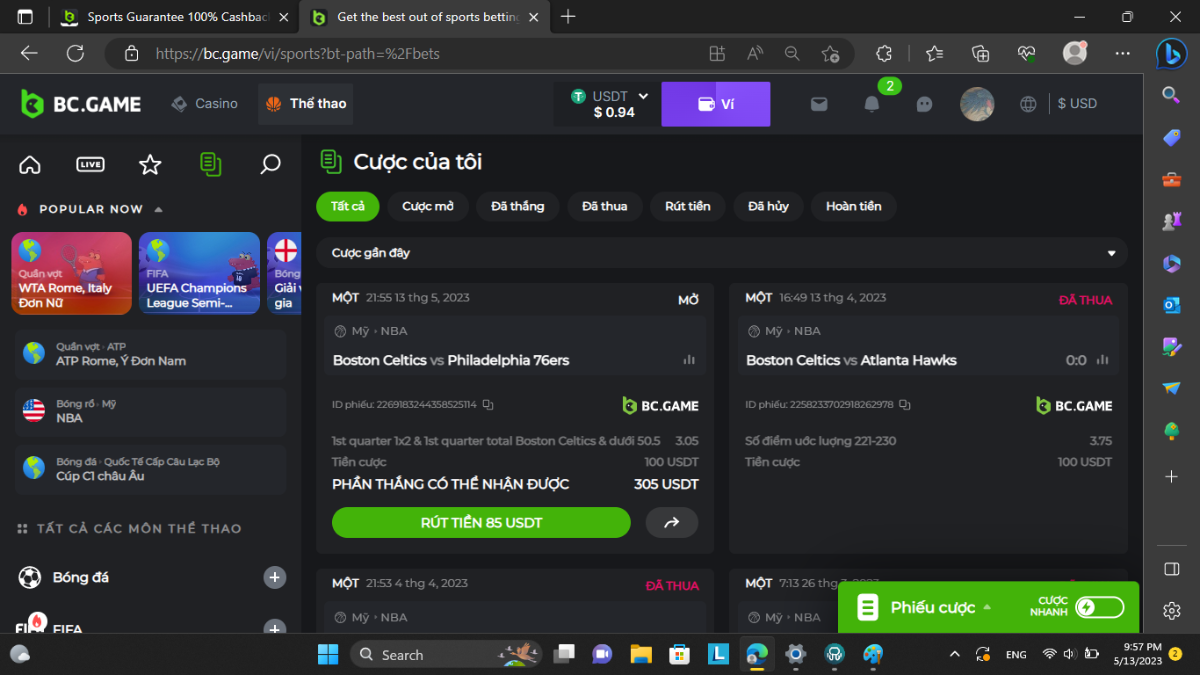Open the chat bubble icon
Screen dimensions: 1200x675
click(x=924, y=104)
